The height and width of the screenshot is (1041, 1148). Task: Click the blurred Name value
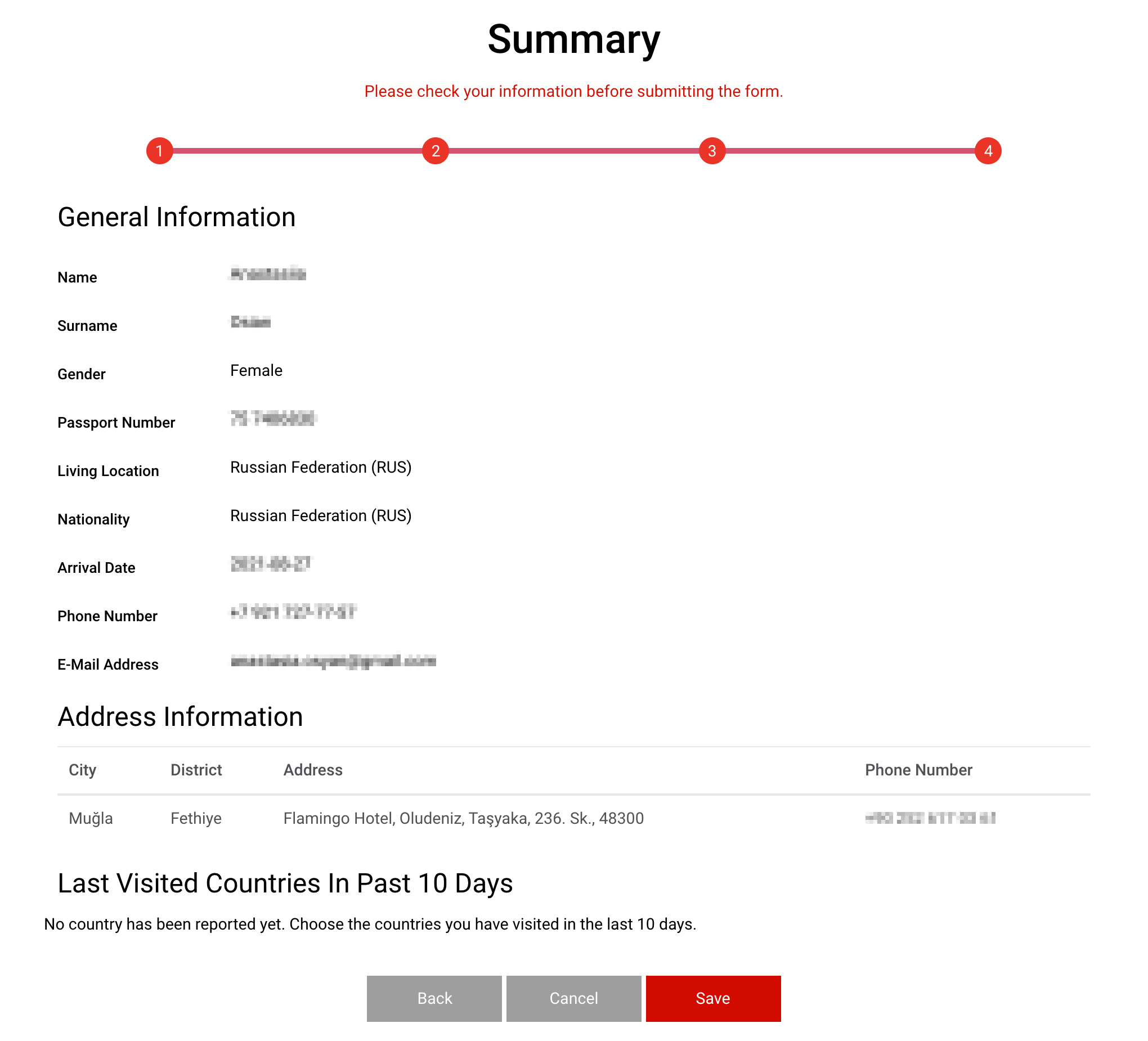pyautogui.click(x=268, y=274)
